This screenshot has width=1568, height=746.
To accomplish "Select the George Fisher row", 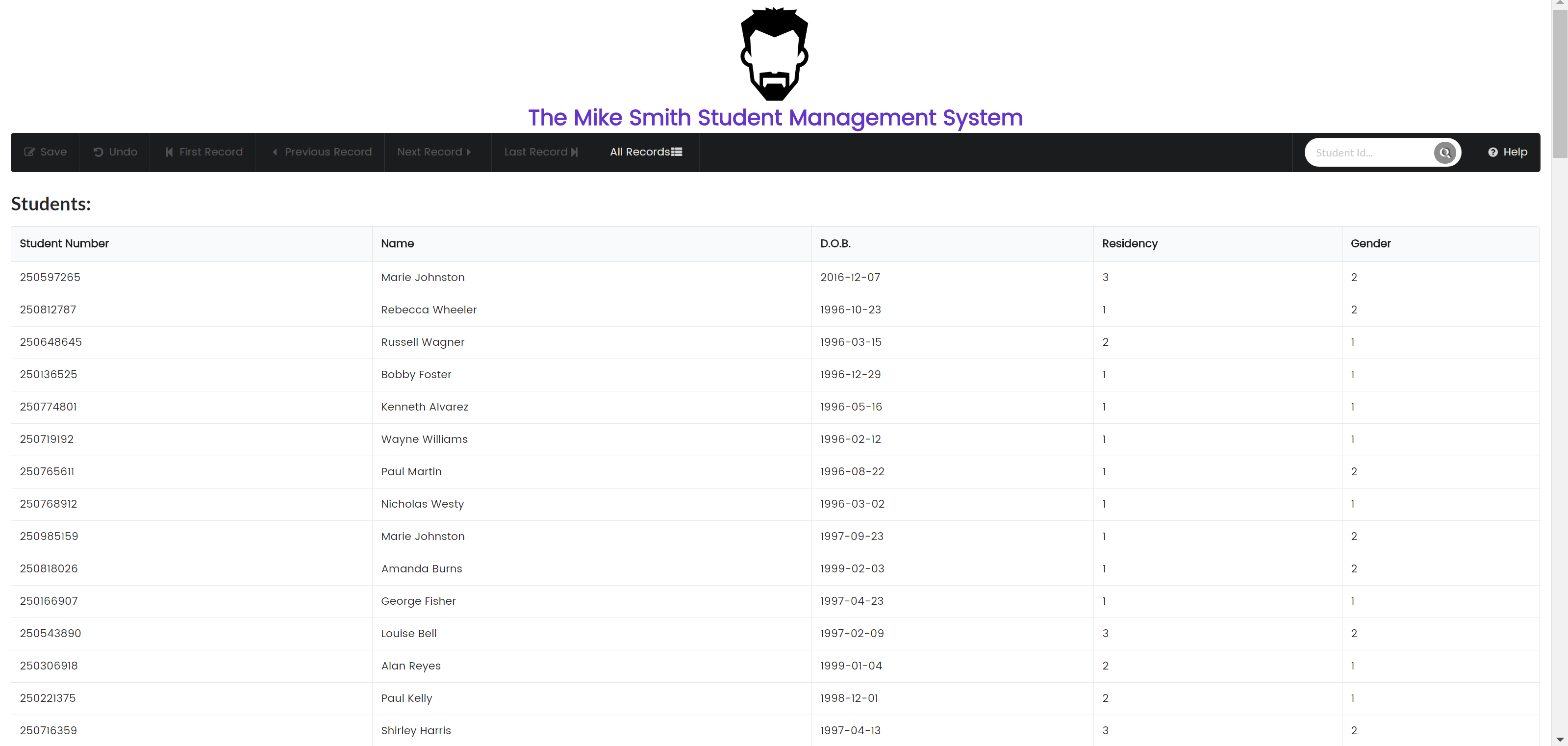I will click(x=418, y=601).
